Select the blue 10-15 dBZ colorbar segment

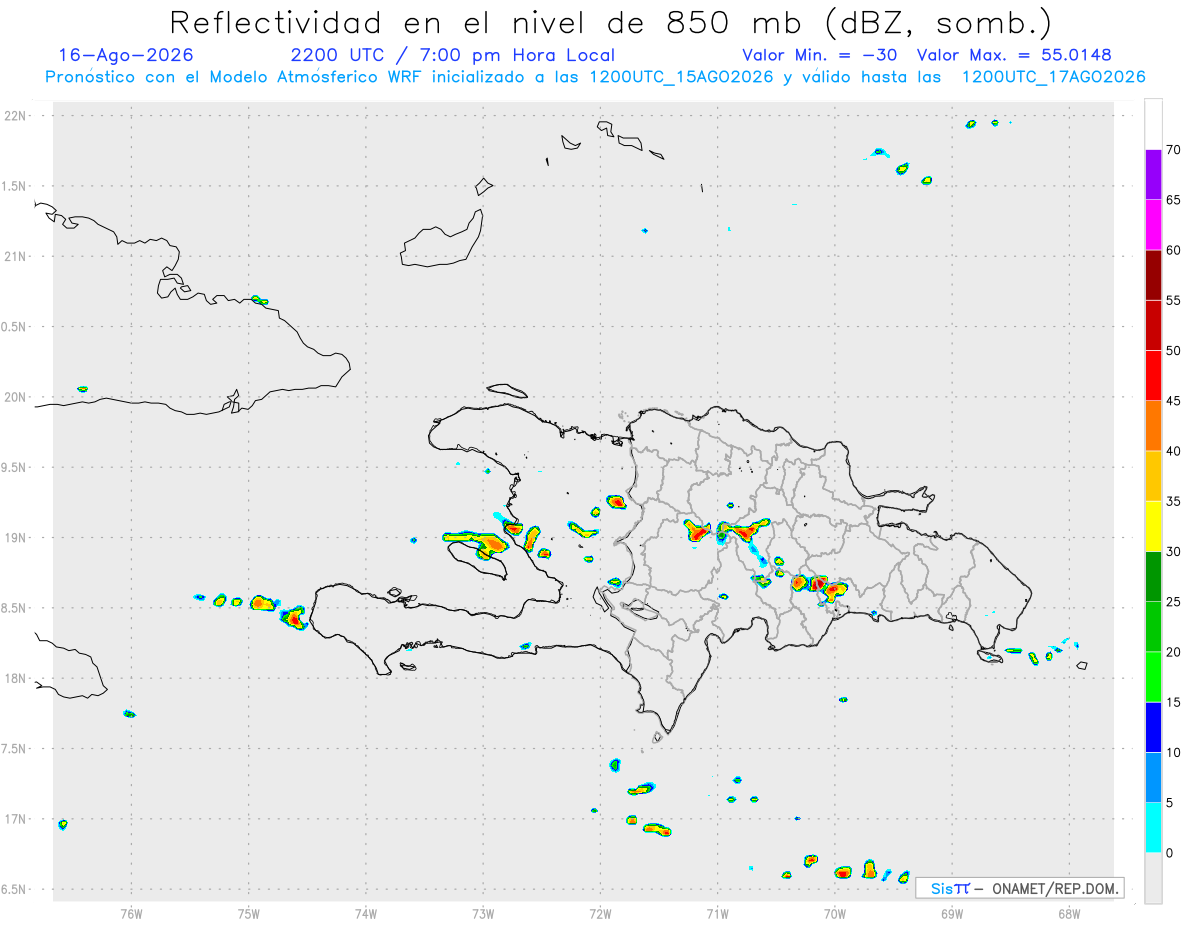(1153, 727)
